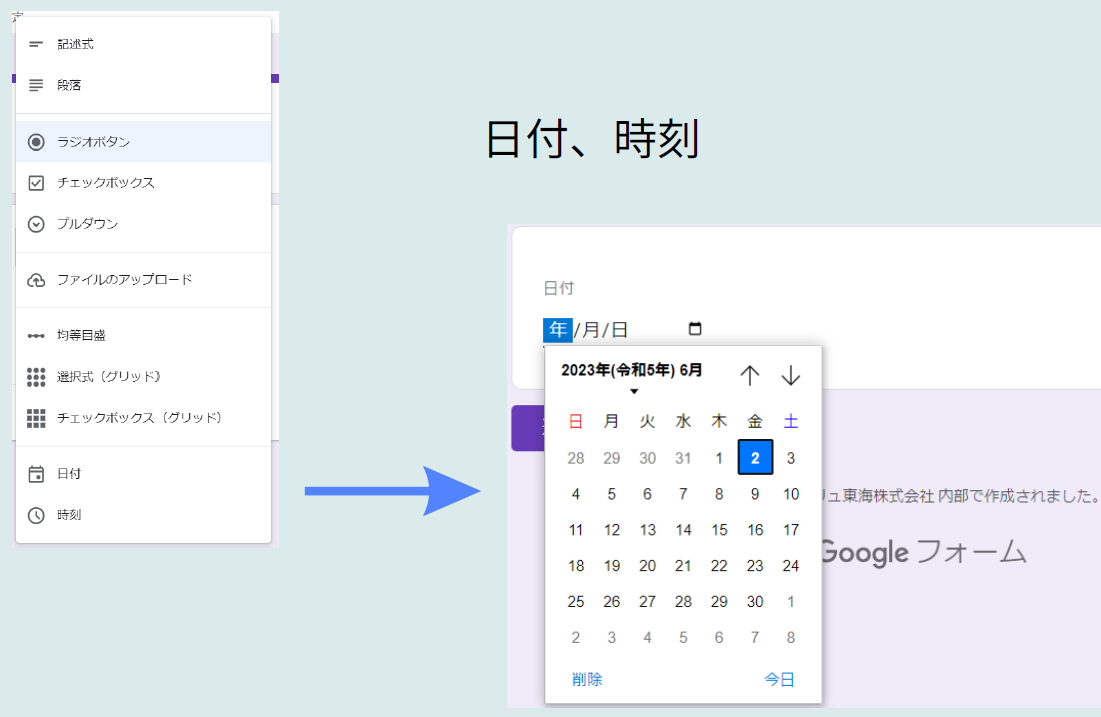Select the 均等目盛 linear scale icon
The image size is (1101, 717).
36,336
